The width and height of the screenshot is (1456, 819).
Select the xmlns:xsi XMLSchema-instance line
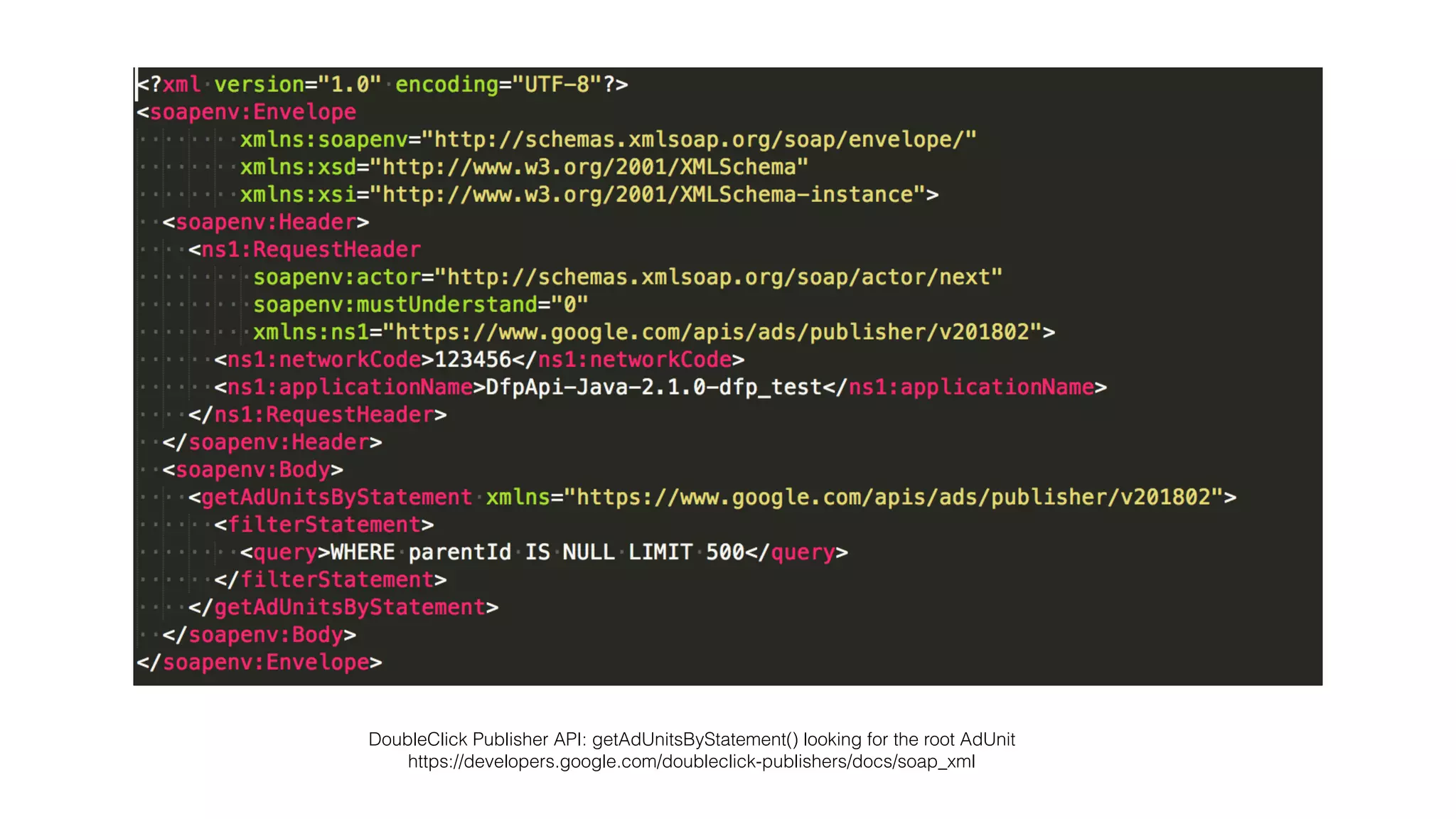click(x=589, y=195)
